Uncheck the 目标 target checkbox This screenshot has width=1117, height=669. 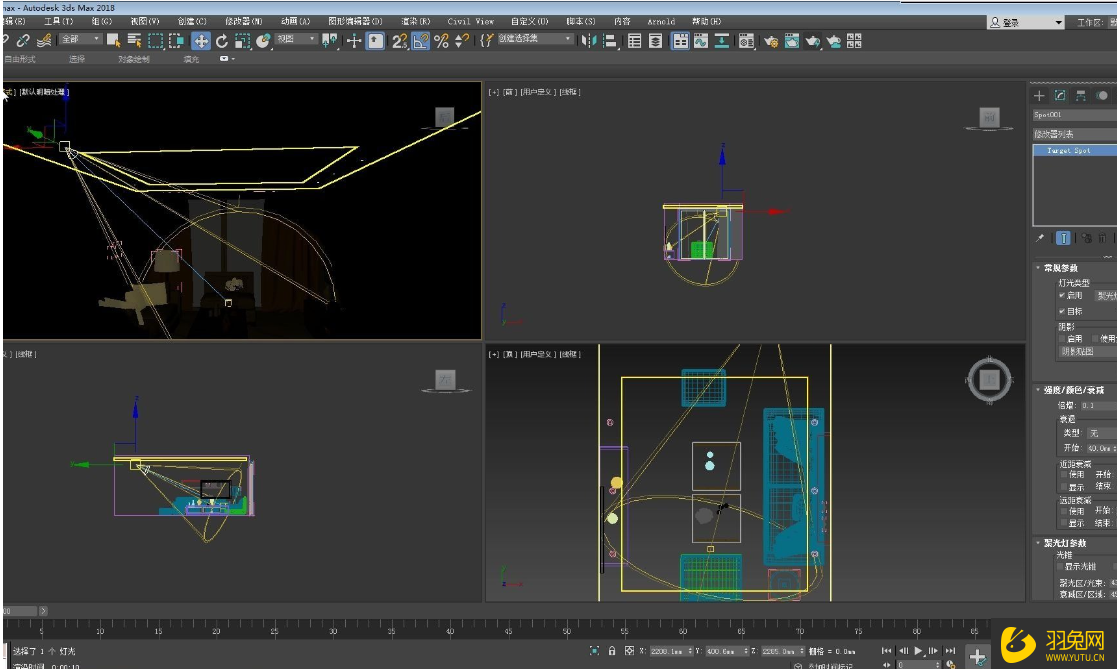(x=1063, y=311)
